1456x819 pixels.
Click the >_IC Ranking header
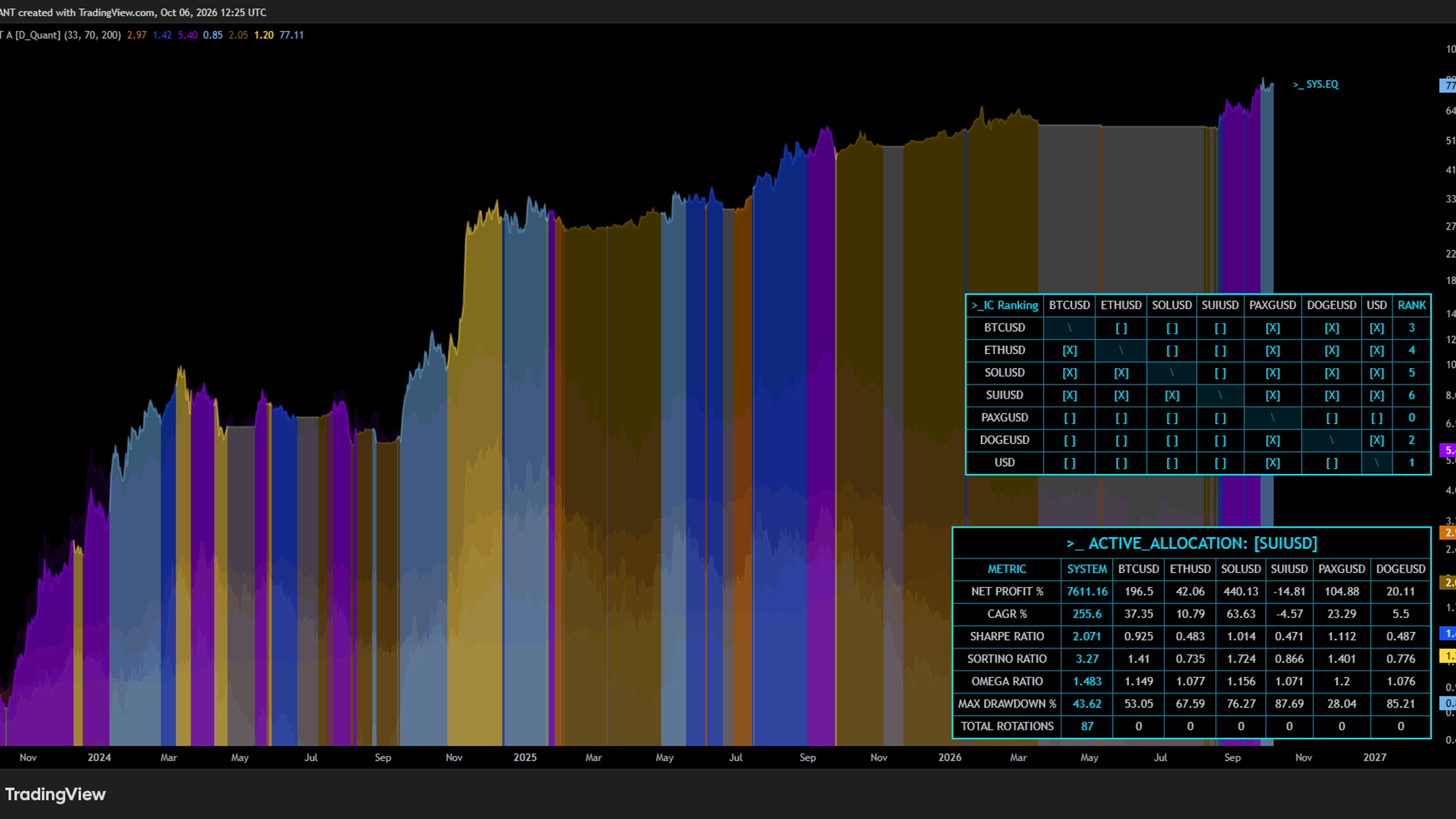tap(1004, 305)
